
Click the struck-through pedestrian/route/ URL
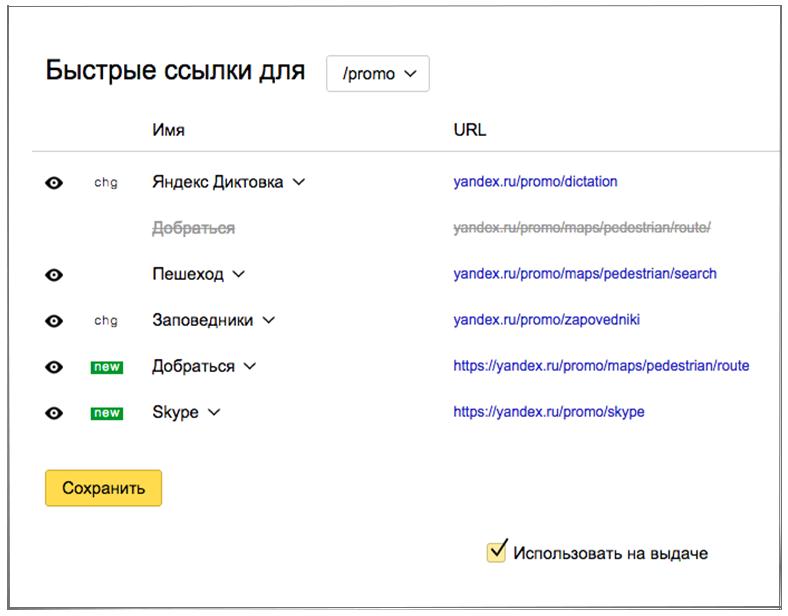(x=582, y=228)
